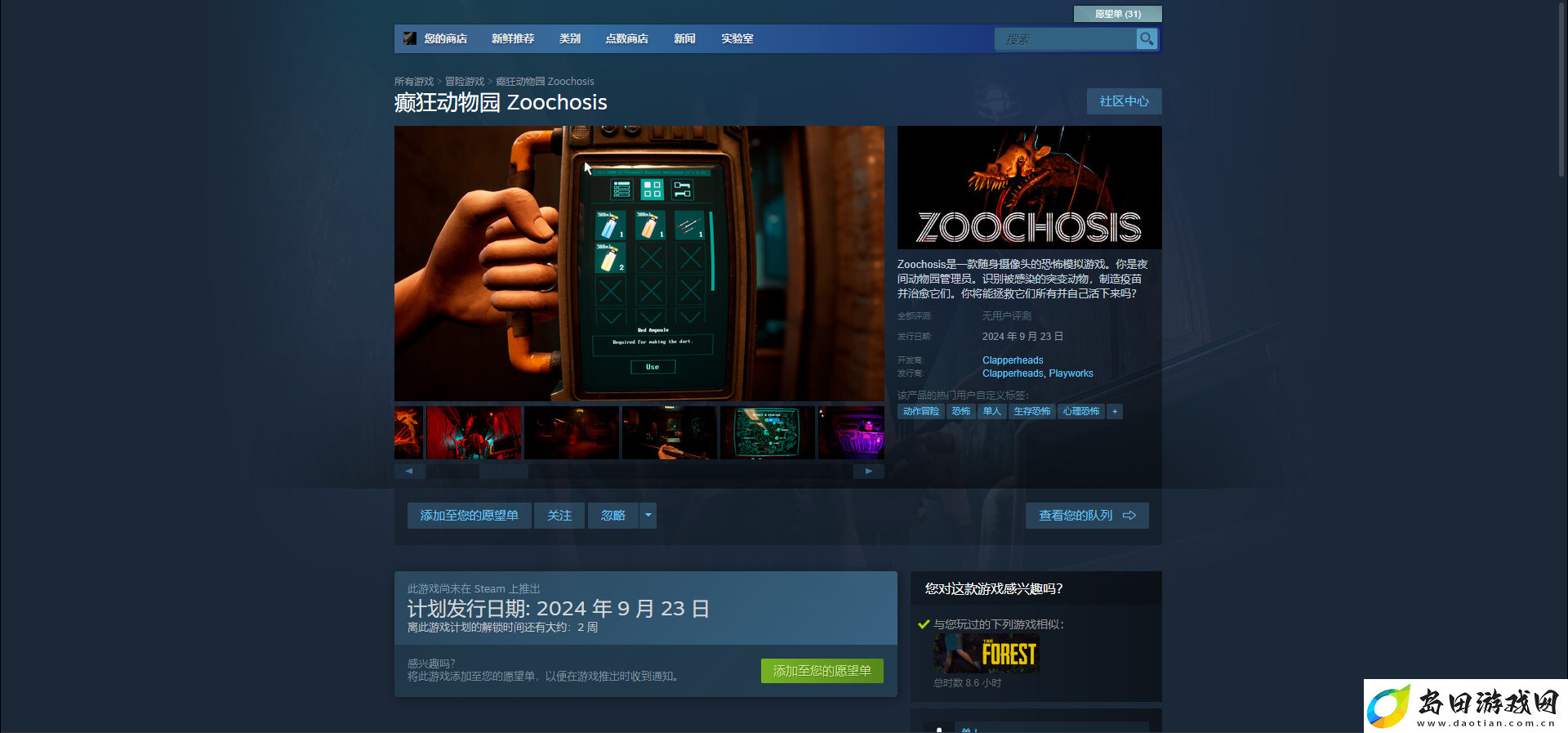This screenshot has width=1568, height=733.
Task: Open the 类别 menu
Action: [570, 38]
